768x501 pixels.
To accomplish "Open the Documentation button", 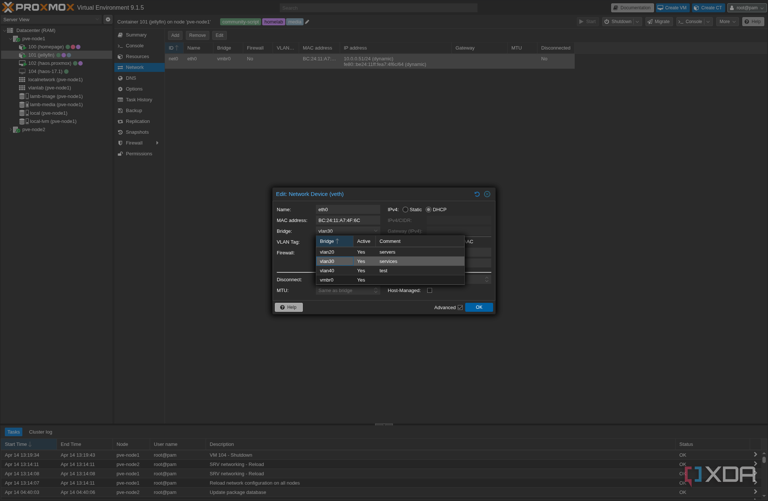I will pyautogui.click(x=632, y=8).
